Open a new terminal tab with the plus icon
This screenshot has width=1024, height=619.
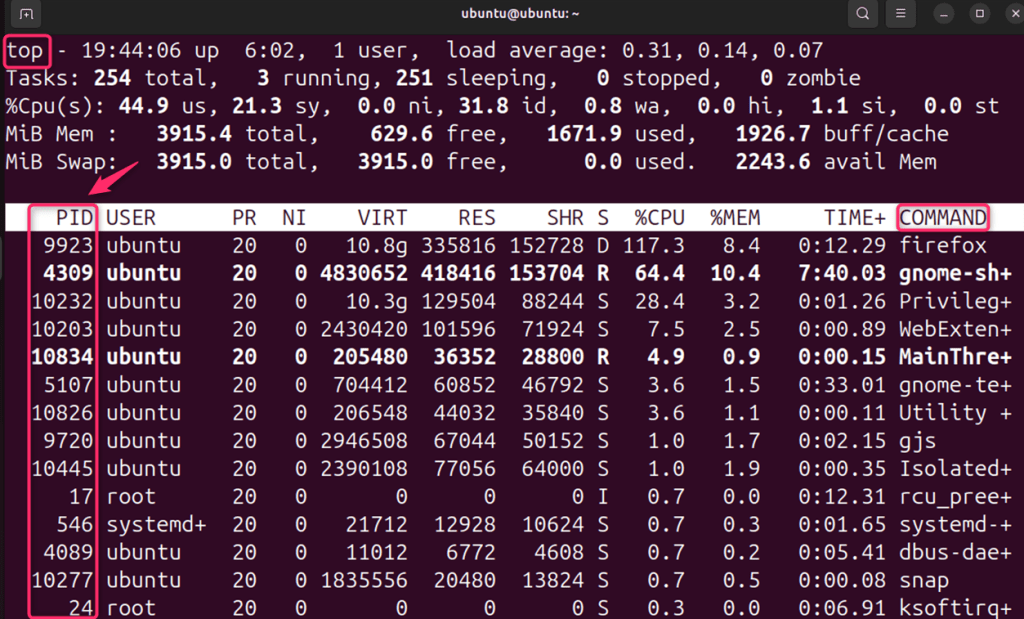tap(25, 13)
